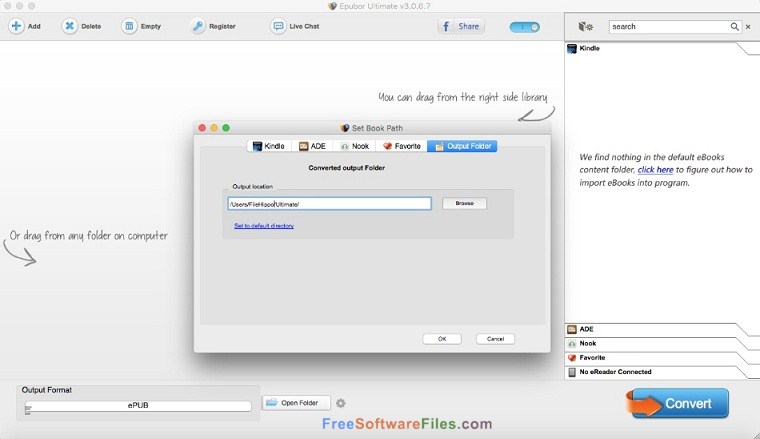
Task: Open the ePUB output format dropdown
Action: coord(138,406)
